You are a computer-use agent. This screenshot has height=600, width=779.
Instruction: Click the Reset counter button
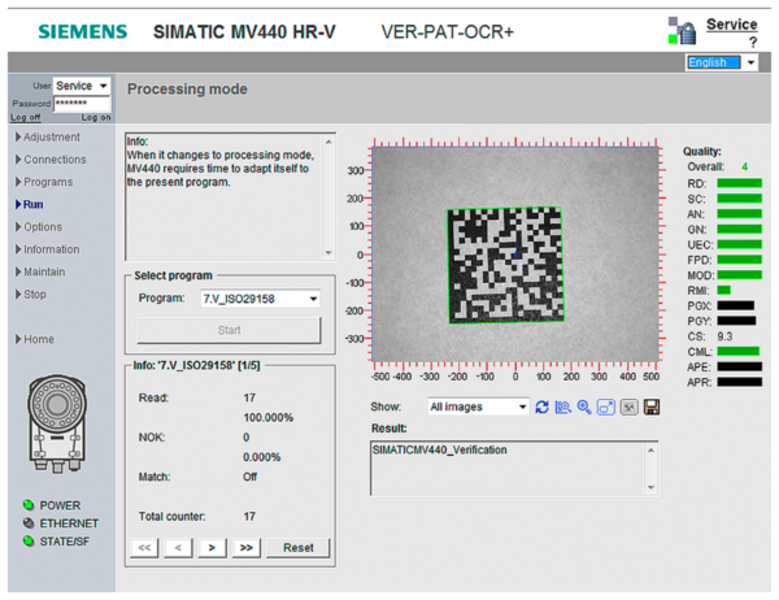(298, 547)
